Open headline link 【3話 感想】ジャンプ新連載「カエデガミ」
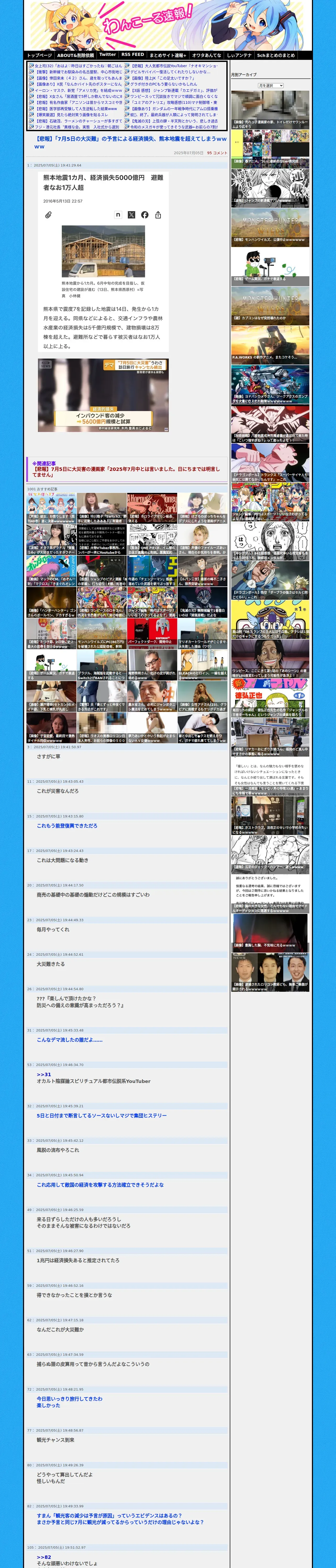 click(174, 90)
